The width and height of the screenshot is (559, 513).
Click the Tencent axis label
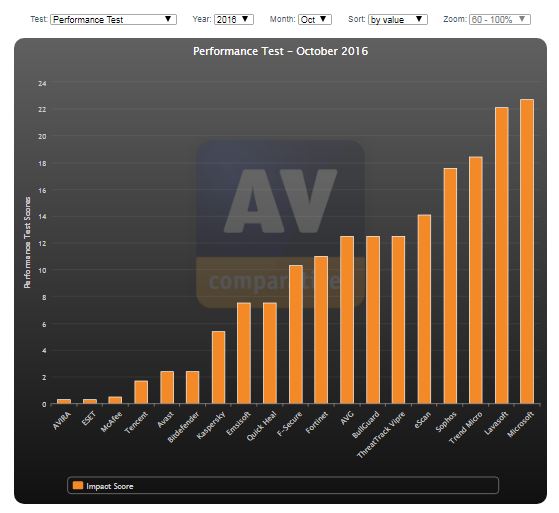[x=136, y=422]
